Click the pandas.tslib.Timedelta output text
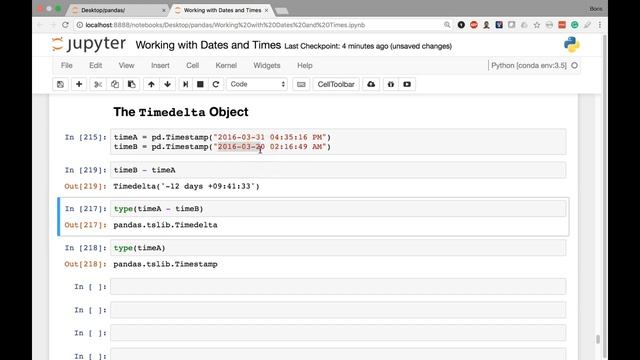640x360 pixels. (165, 225)
